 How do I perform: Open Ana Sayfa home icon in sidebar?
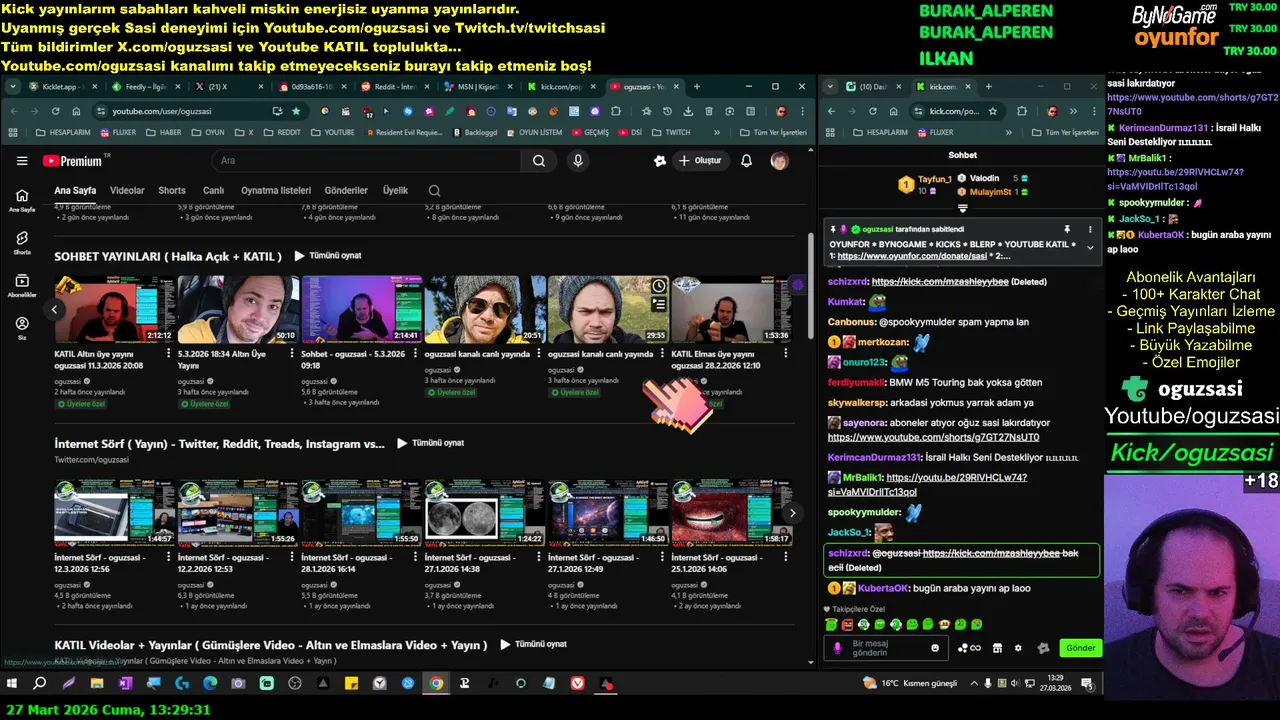click(22, 199)
